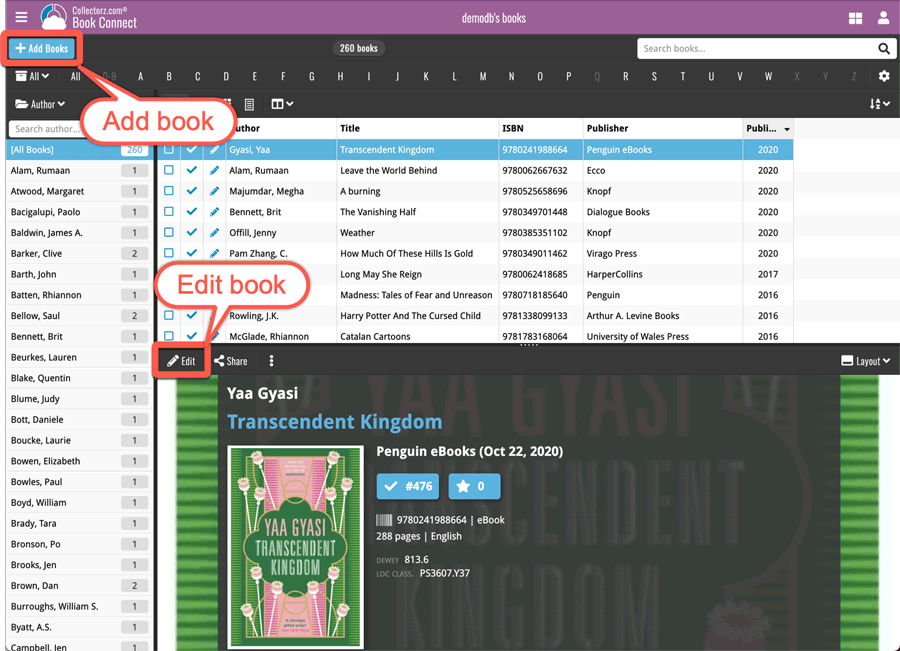Open the sort order dropdown

click(x=878, y=104)
